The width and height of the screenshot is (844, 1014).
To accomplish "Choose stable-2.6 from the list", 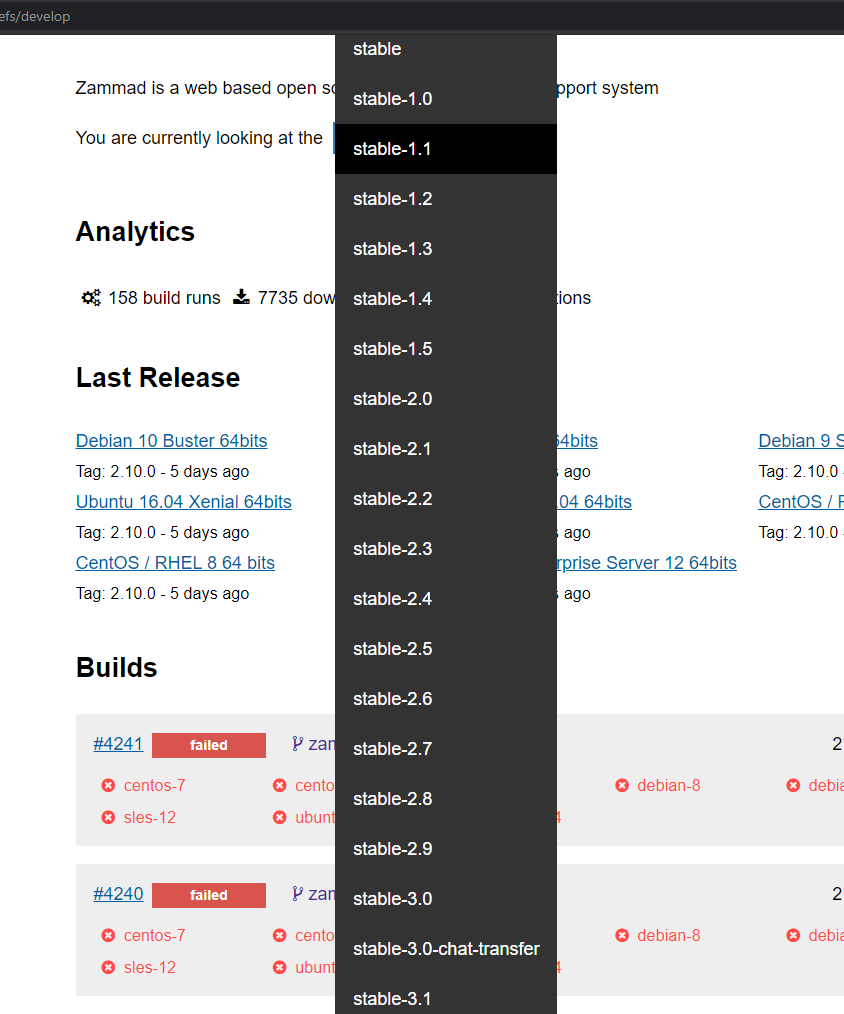I will [x=446, y=699].
